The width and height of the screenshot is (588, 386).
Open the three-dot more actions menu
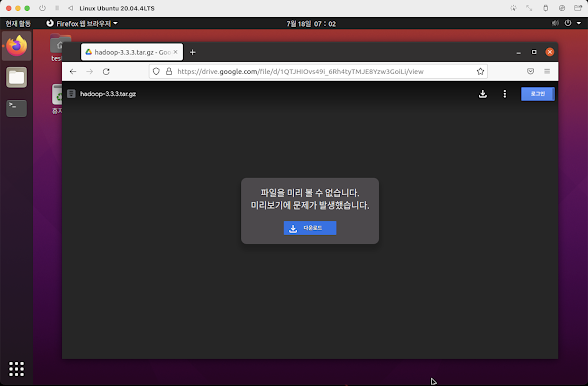click(505, 94)
